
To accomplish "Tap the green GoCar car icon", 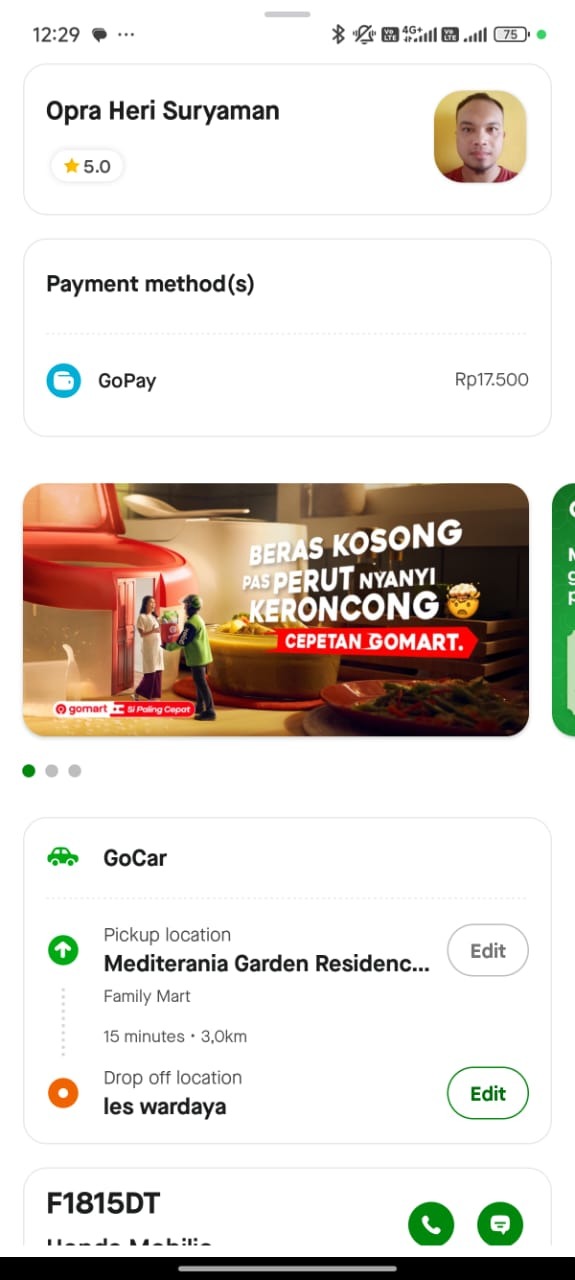I will pyautogui.click(x=63, y=857).
